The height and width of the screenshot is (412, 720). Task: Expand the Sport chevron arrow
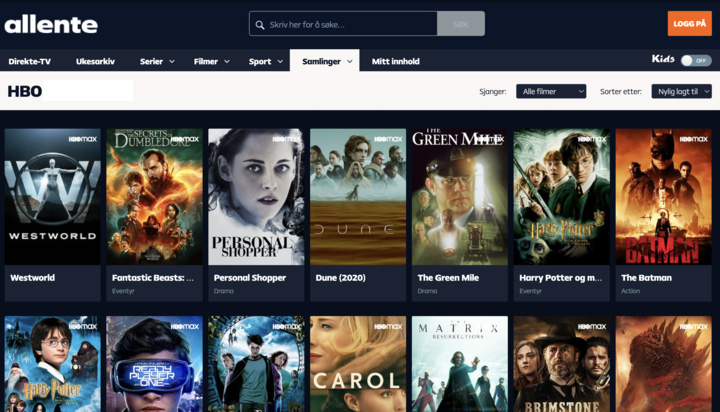pos(280,61)
